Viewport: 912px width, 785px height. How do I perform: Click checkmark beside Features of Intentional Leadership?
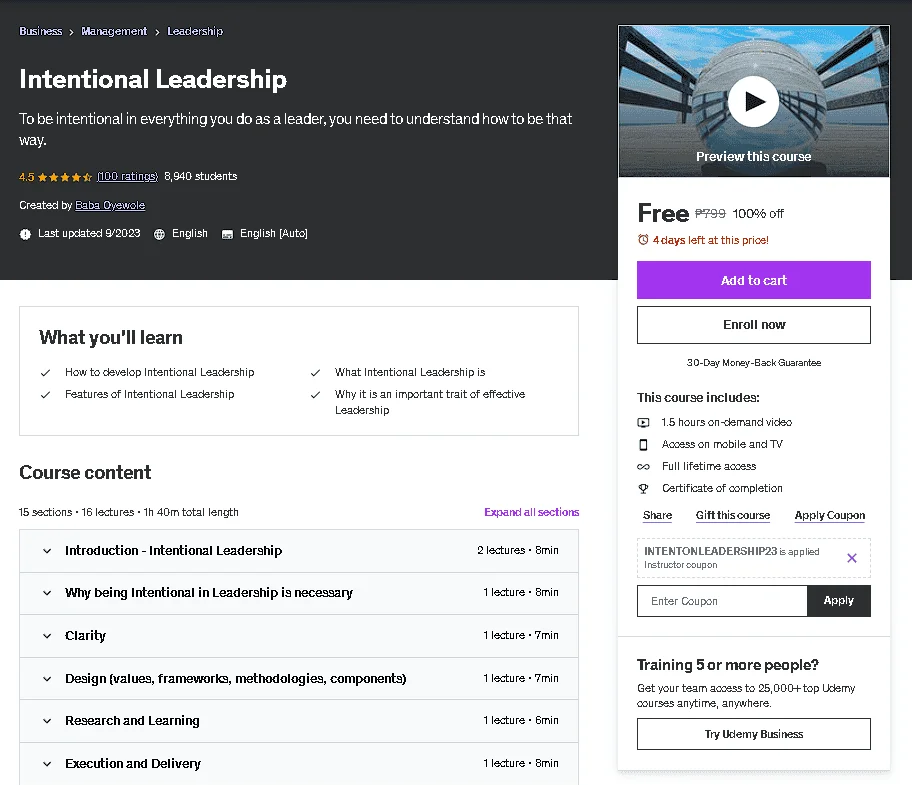click(x=45, y=395)
